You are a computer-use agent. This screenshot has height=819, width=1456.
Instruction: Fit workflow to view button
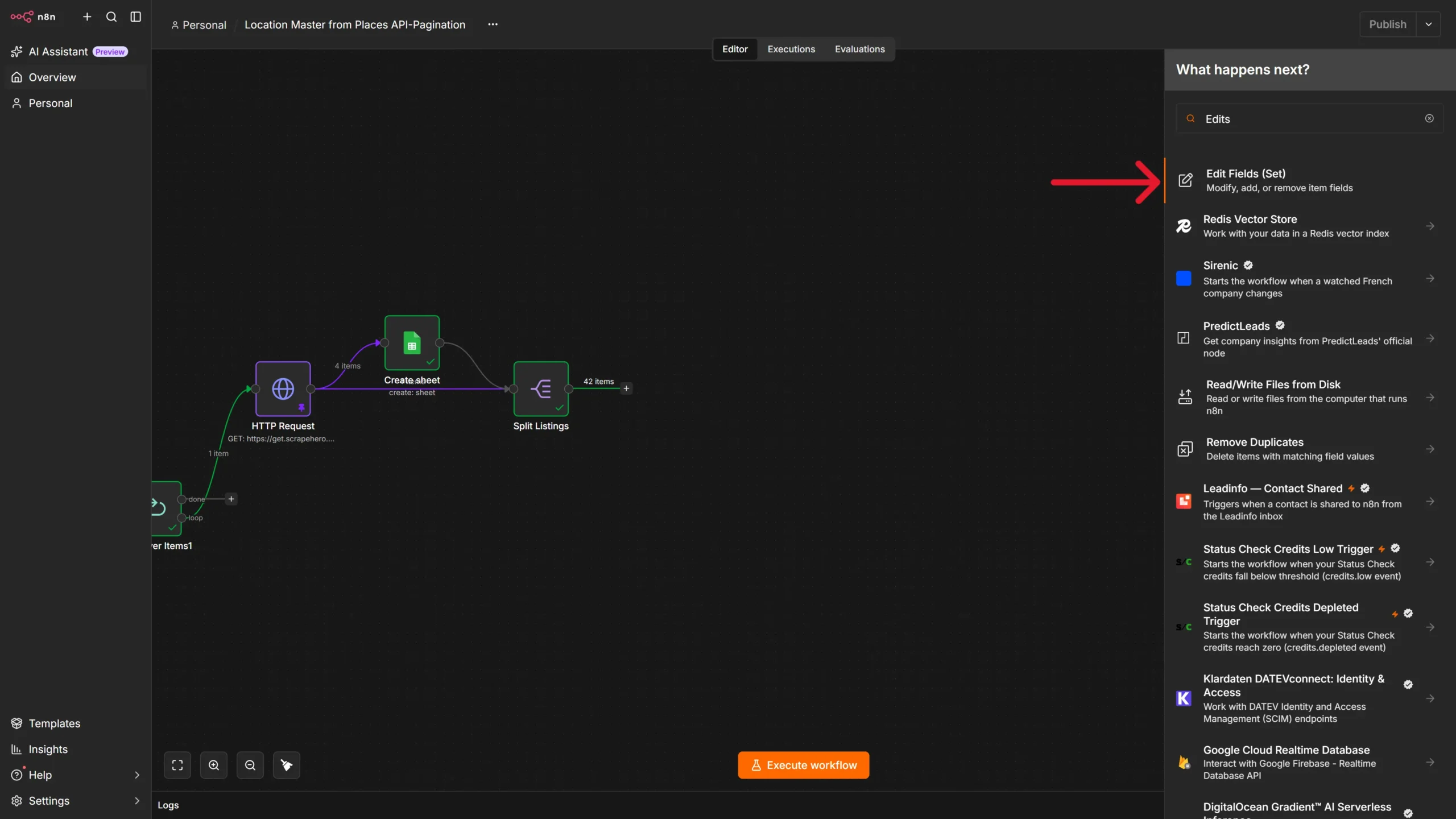pyautogui.click(x=177, y=765)
